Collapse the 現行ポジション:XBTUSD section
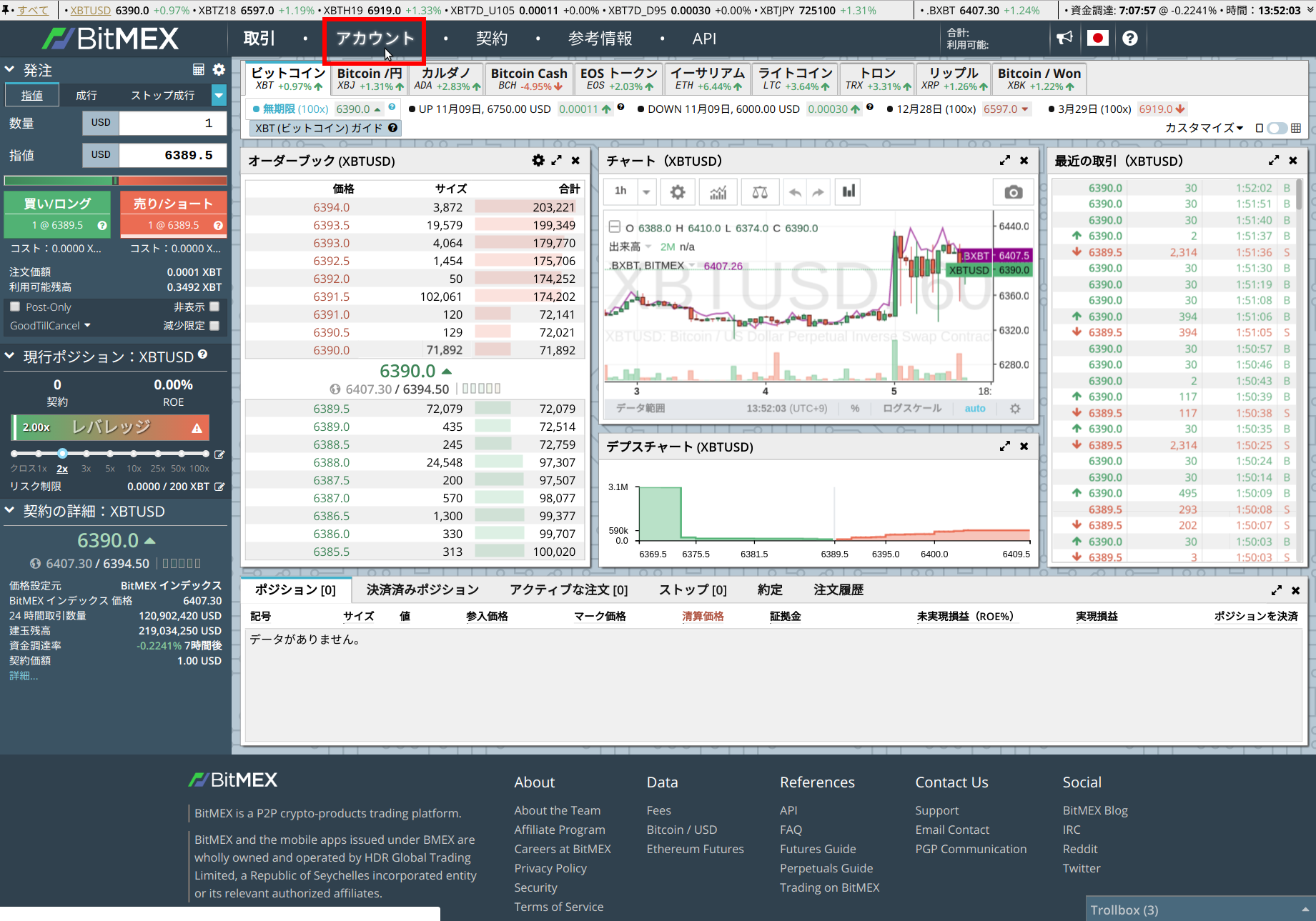The width and height of the screenshot is (1316, 921). pos(9,356)
